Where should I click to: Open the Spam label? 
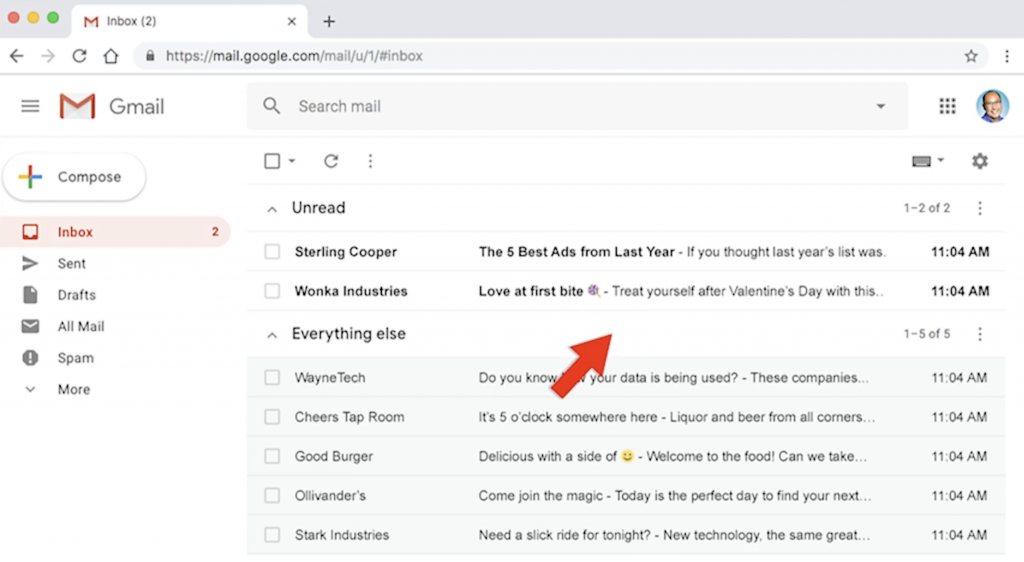(x=76, y=358)
